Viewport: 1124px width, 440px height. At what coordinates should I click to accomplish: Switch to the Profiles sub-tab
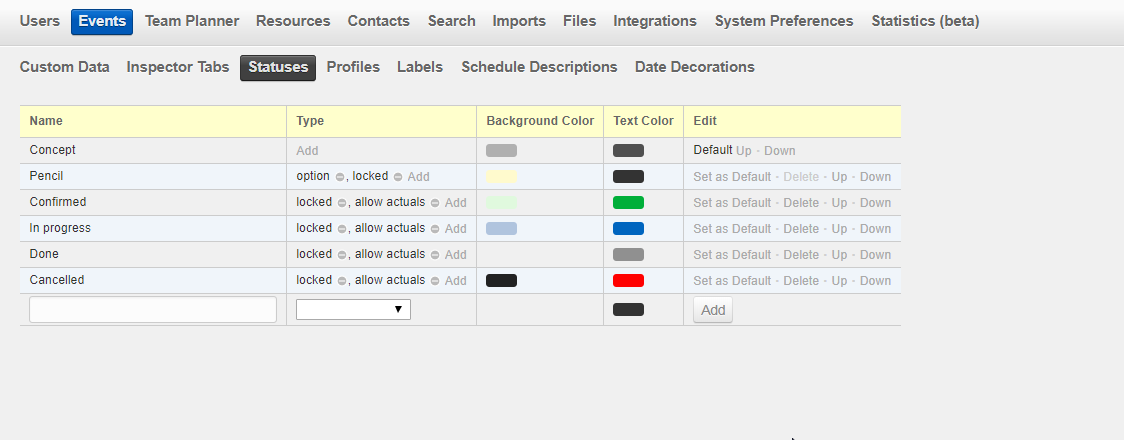tap(353, 67)
